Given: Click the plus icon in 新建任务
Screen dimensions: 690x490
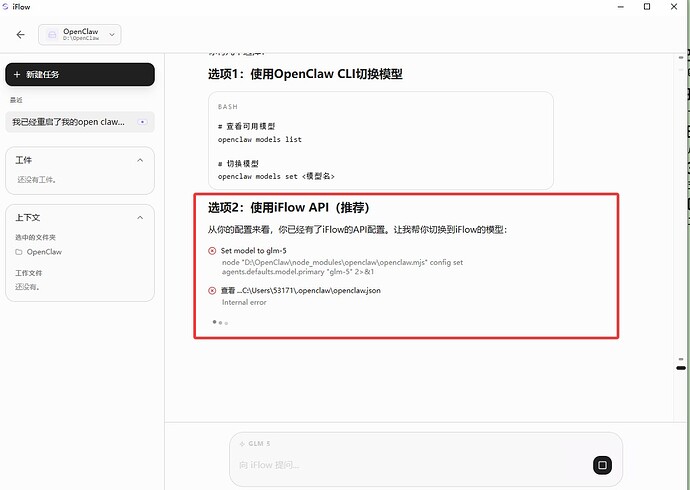Looking at the screenshot, I should pyautogui.click(x=17, y=75).
